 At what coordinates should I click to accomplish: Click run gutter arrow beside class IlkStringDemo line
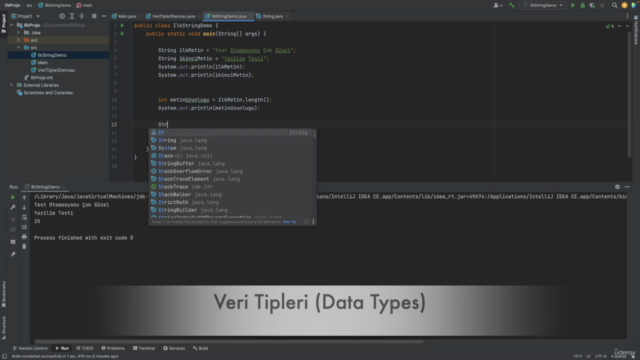click(x=122, y=25)
